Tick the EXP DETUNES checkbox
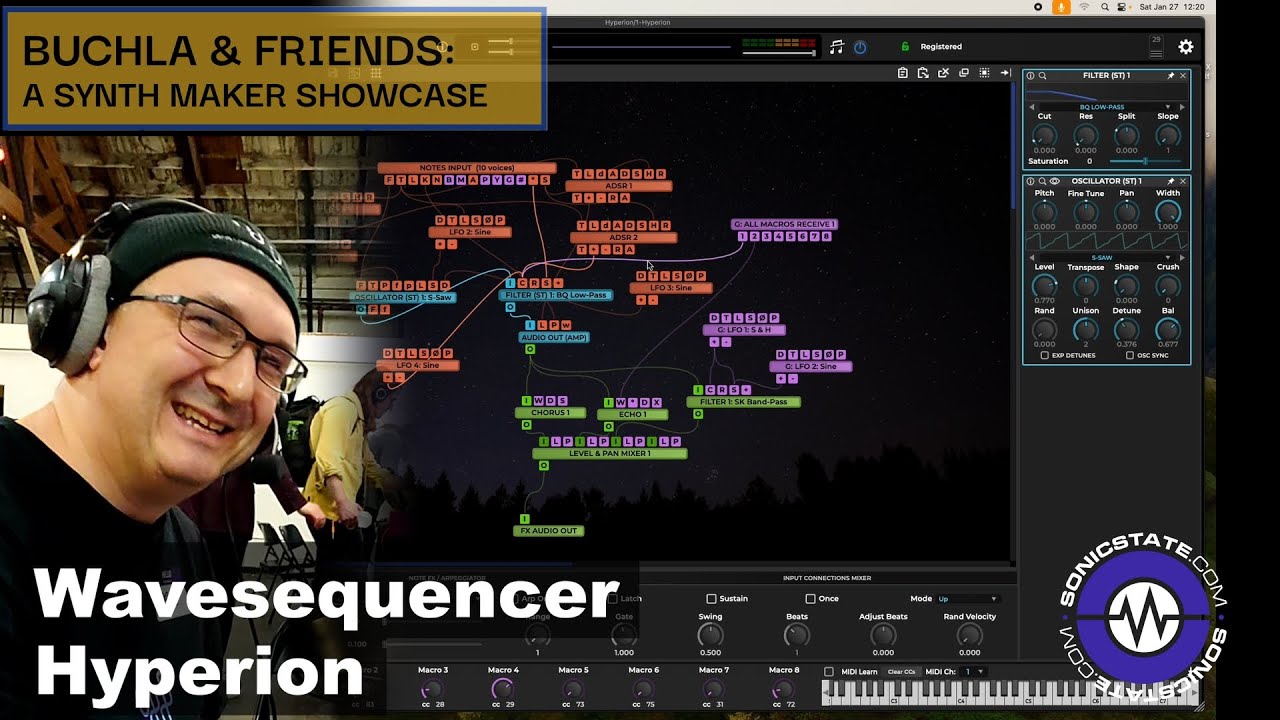Image resolution: width=1280 pixels, height=720 pixels. click(x=1045, y=355)
